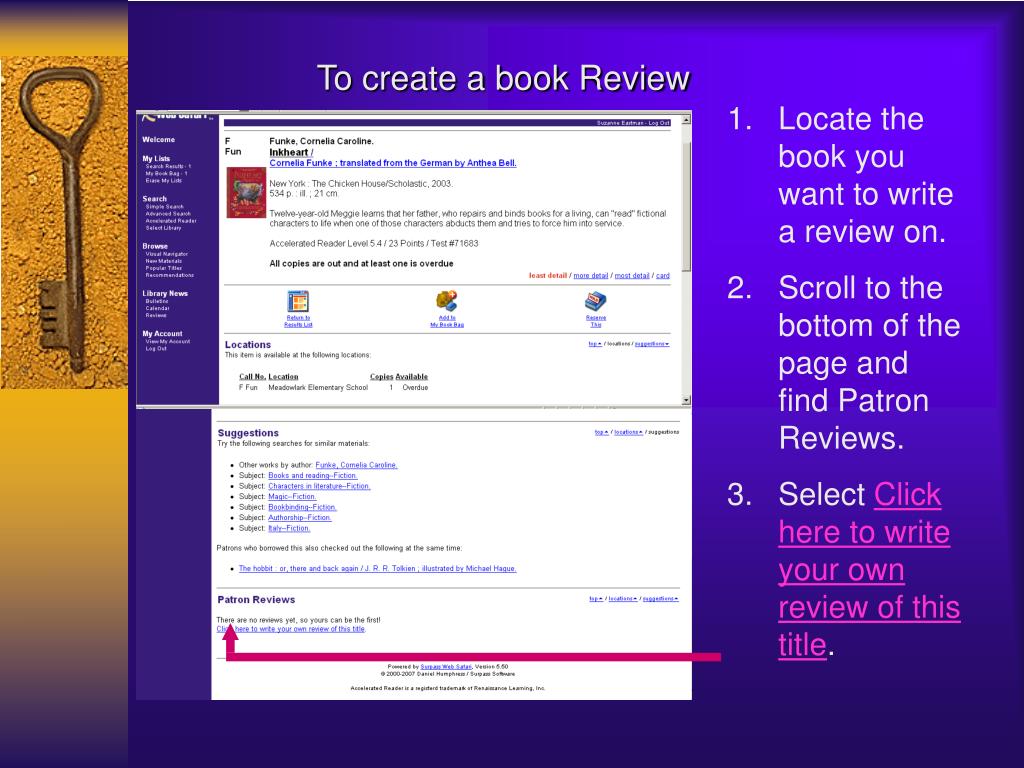Screen dimensions: 1024x768
Task: Open The hobbit by Tolkien link
Action: tap(377, 569)
